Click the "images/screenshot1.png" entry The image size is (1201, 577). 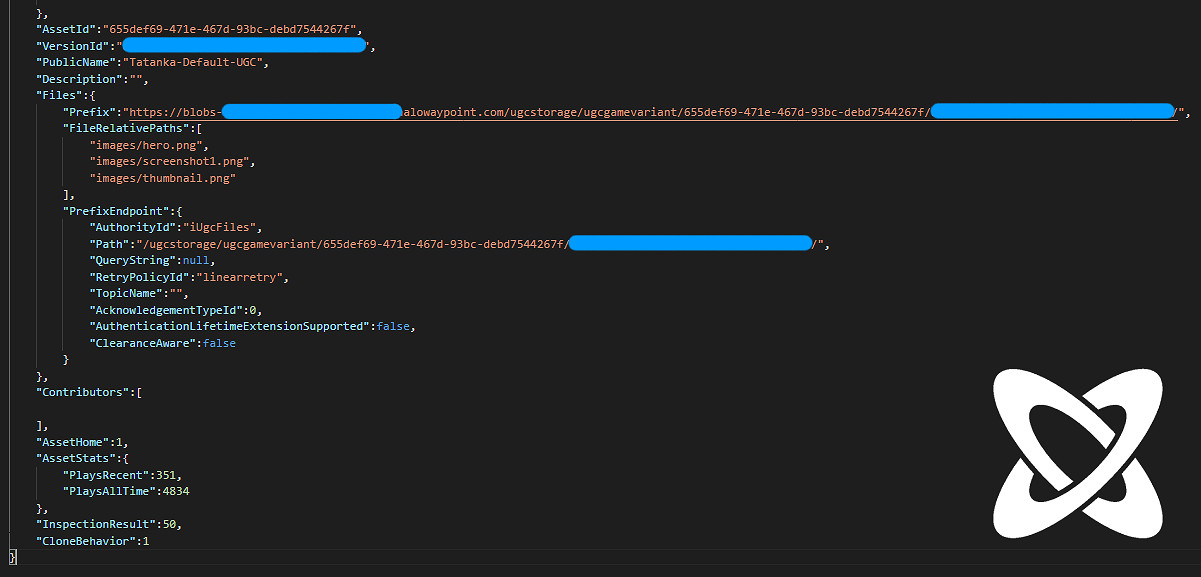point(172,161)
